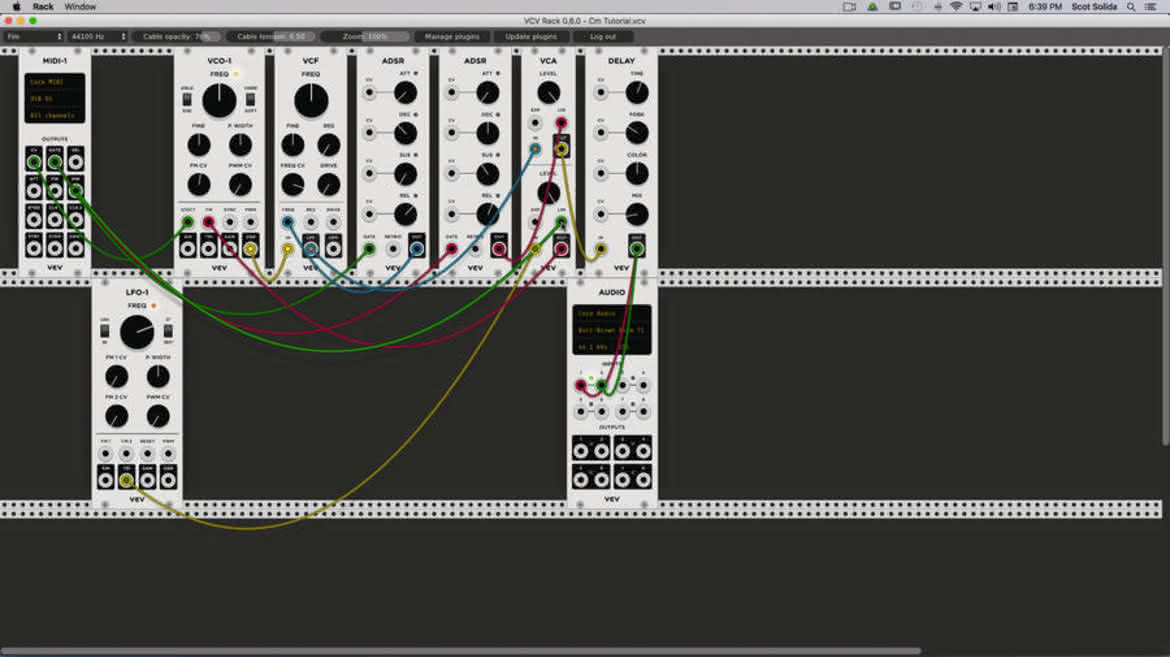Click the Manage plugins button
1170x657 pixels.
(x=452, y=36)
